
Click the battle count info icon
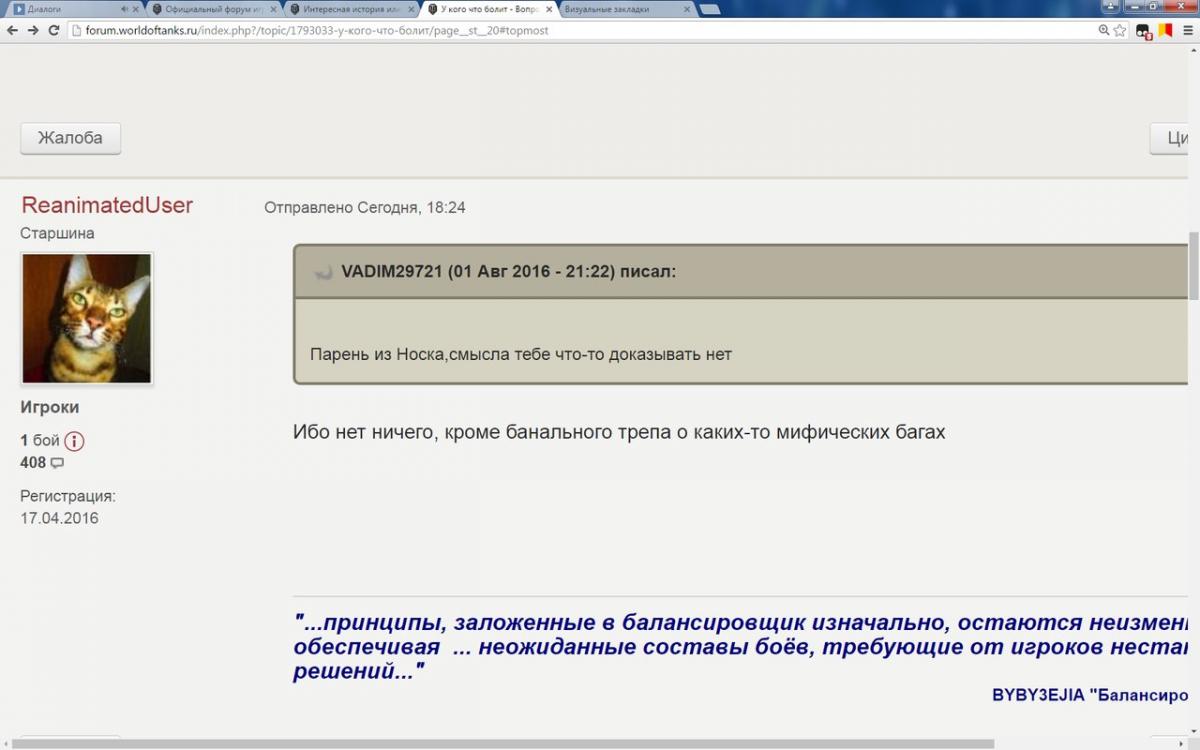coord(74,441)
